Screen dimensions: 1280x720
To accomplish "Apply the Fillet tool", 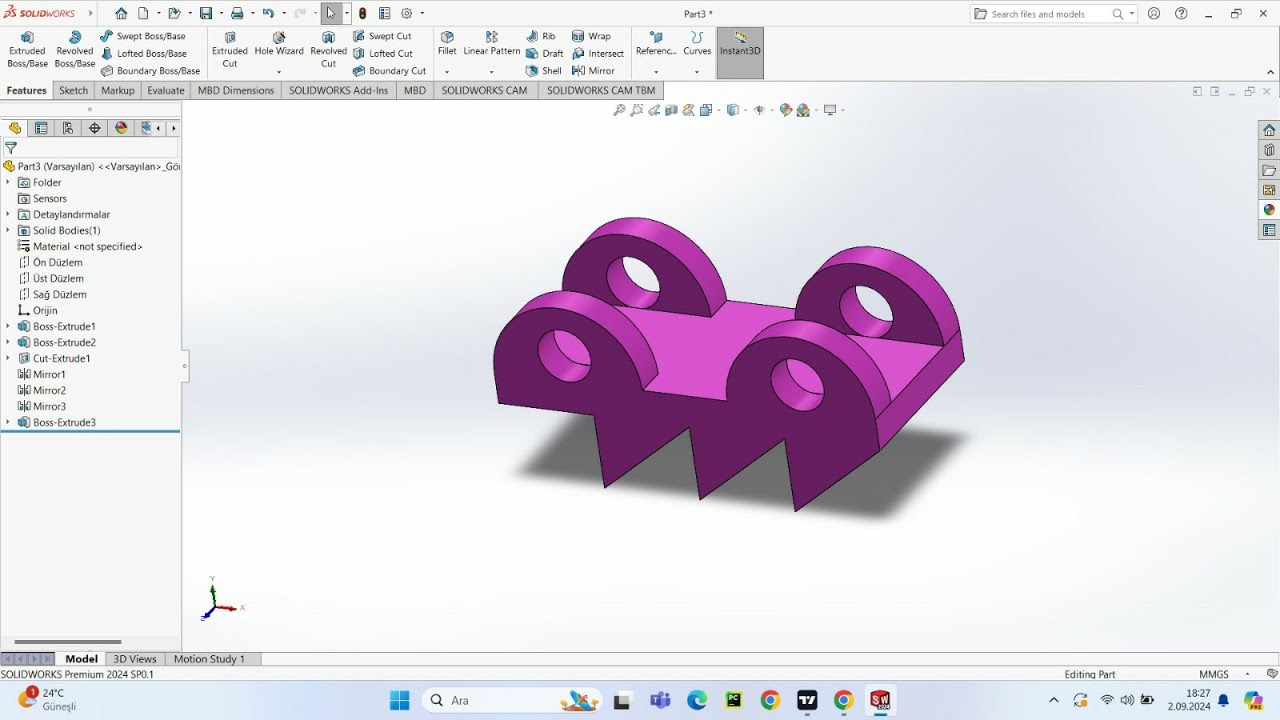I will pos(447,44).
